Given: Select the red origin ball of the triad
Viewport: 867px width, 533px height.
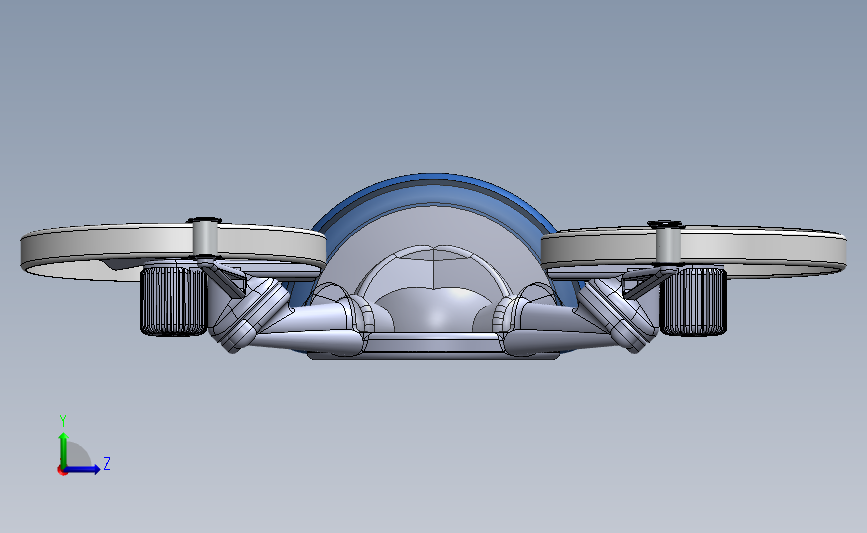Looking at the screenshot, I should point(62,471).
